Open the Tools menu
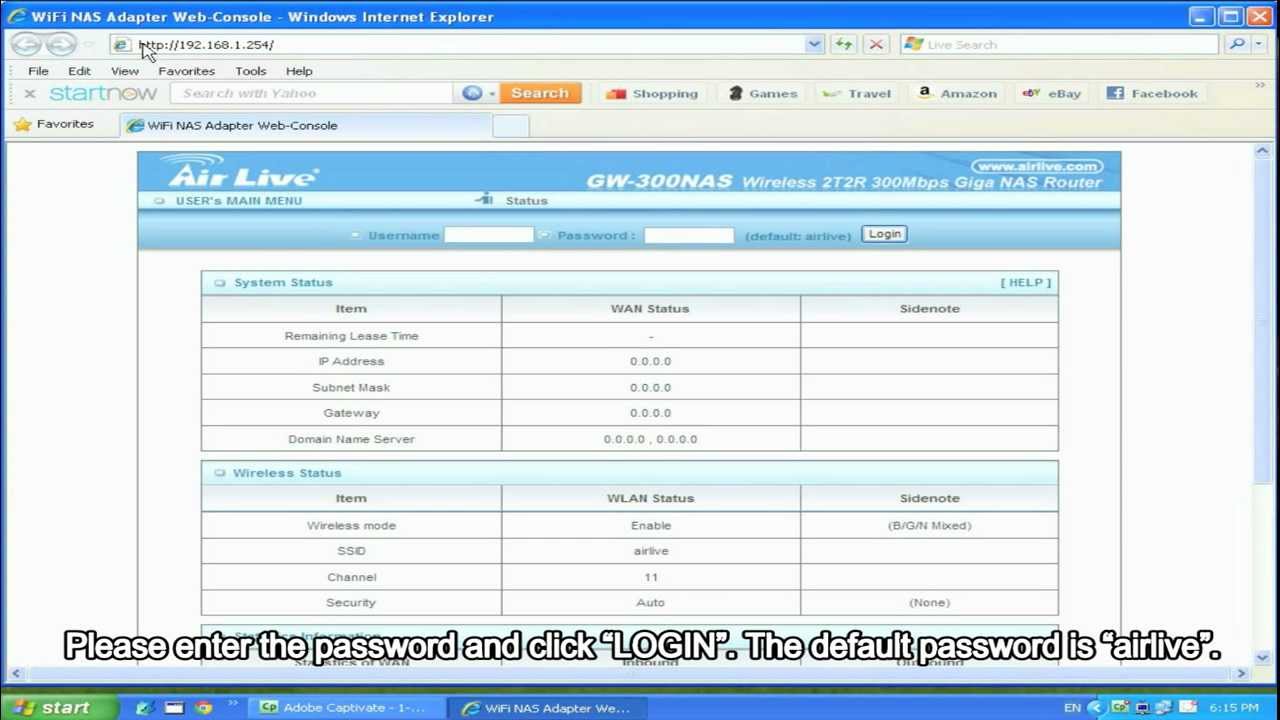This screenshot has height=720, width=1280. pyautogui.click(x=250, y=71)
